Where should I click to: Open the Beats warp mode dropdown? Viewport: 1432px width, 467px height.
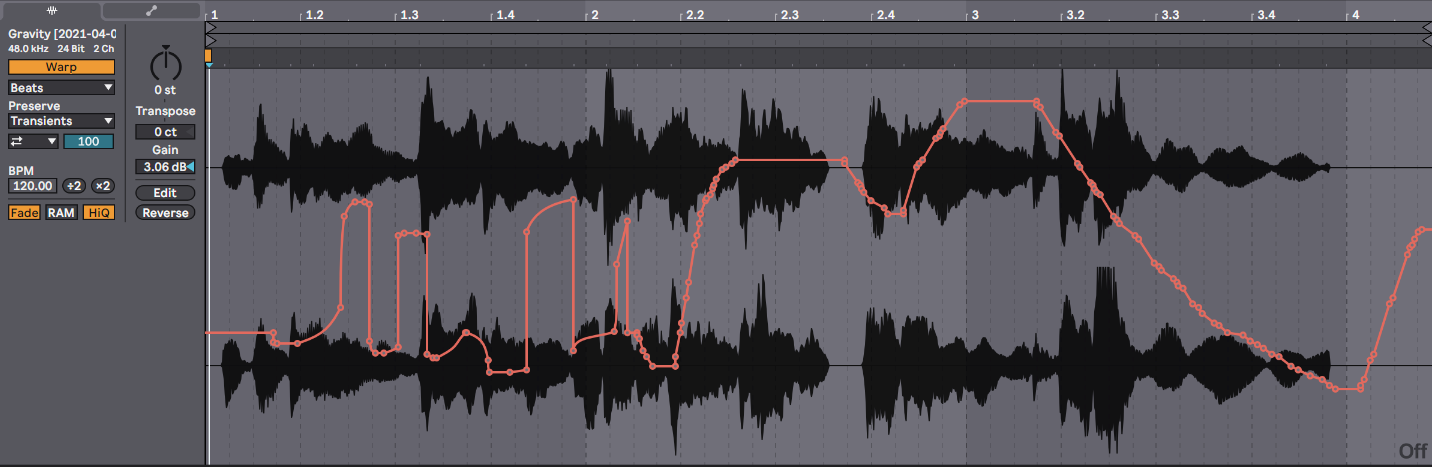61,88
